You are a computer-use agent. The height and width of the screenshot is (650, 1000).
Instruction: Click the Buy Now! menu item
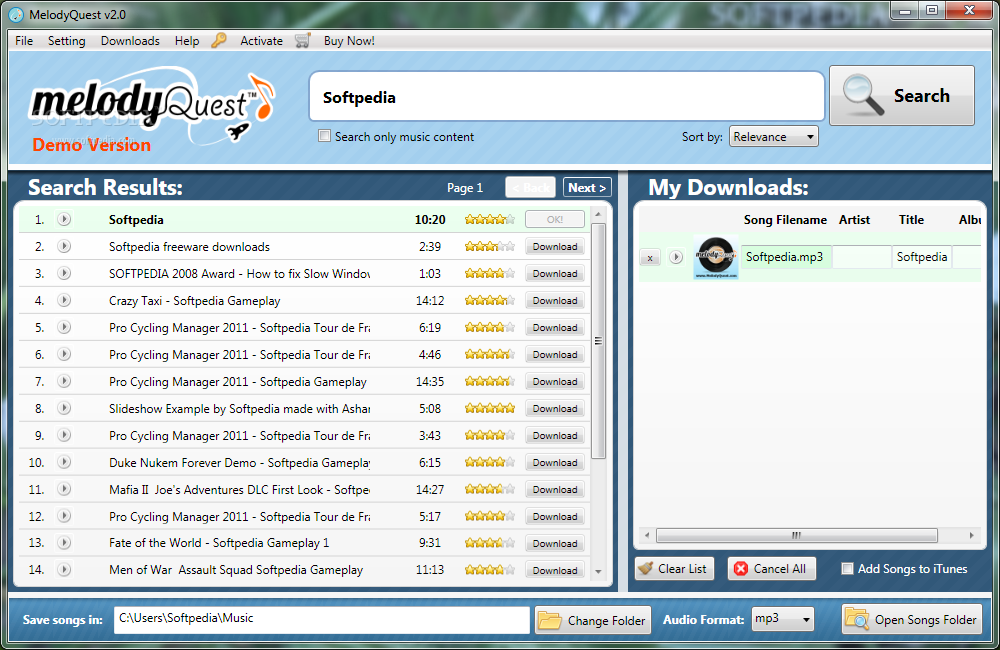tap(349, 41)
